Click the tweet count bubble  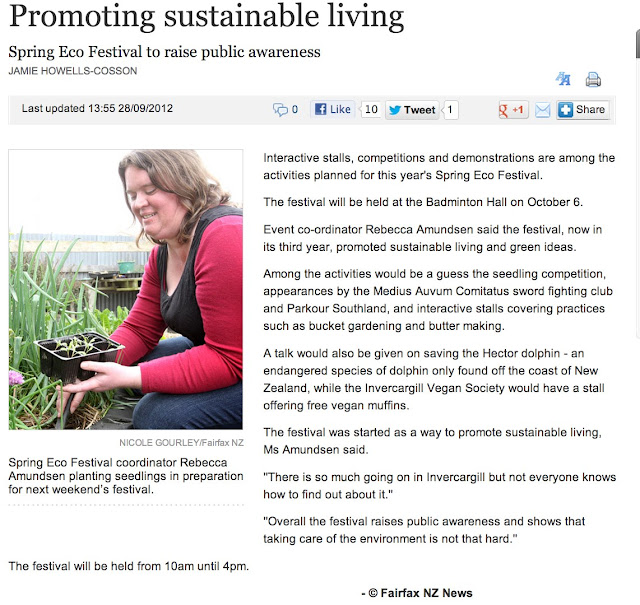(450, 110)
